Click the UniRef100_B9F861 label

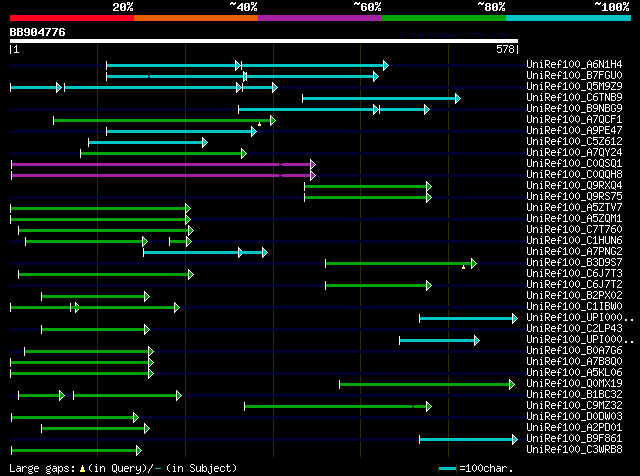pyautogui.click(x=574, y=439)
